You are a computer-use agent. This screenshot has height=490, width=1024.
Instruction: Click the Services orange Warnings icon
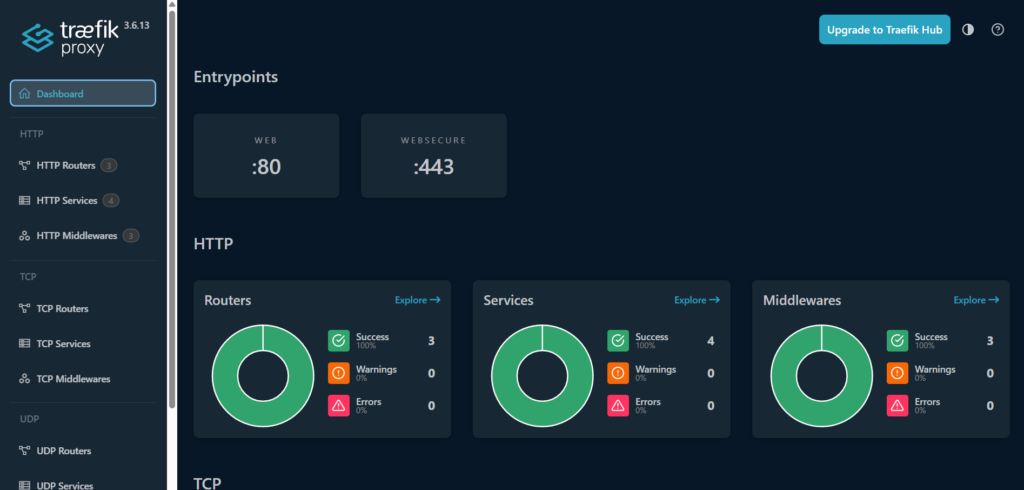pos(617,373)
